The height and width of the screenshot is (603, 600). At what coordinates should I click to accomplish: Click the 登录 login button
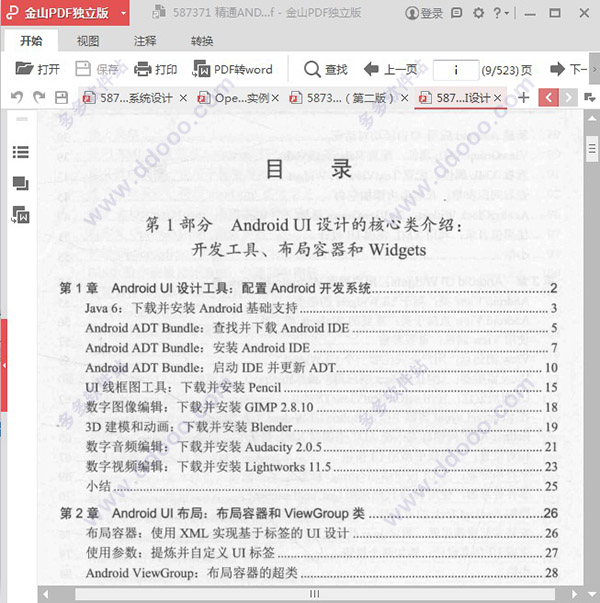[424, 13]
